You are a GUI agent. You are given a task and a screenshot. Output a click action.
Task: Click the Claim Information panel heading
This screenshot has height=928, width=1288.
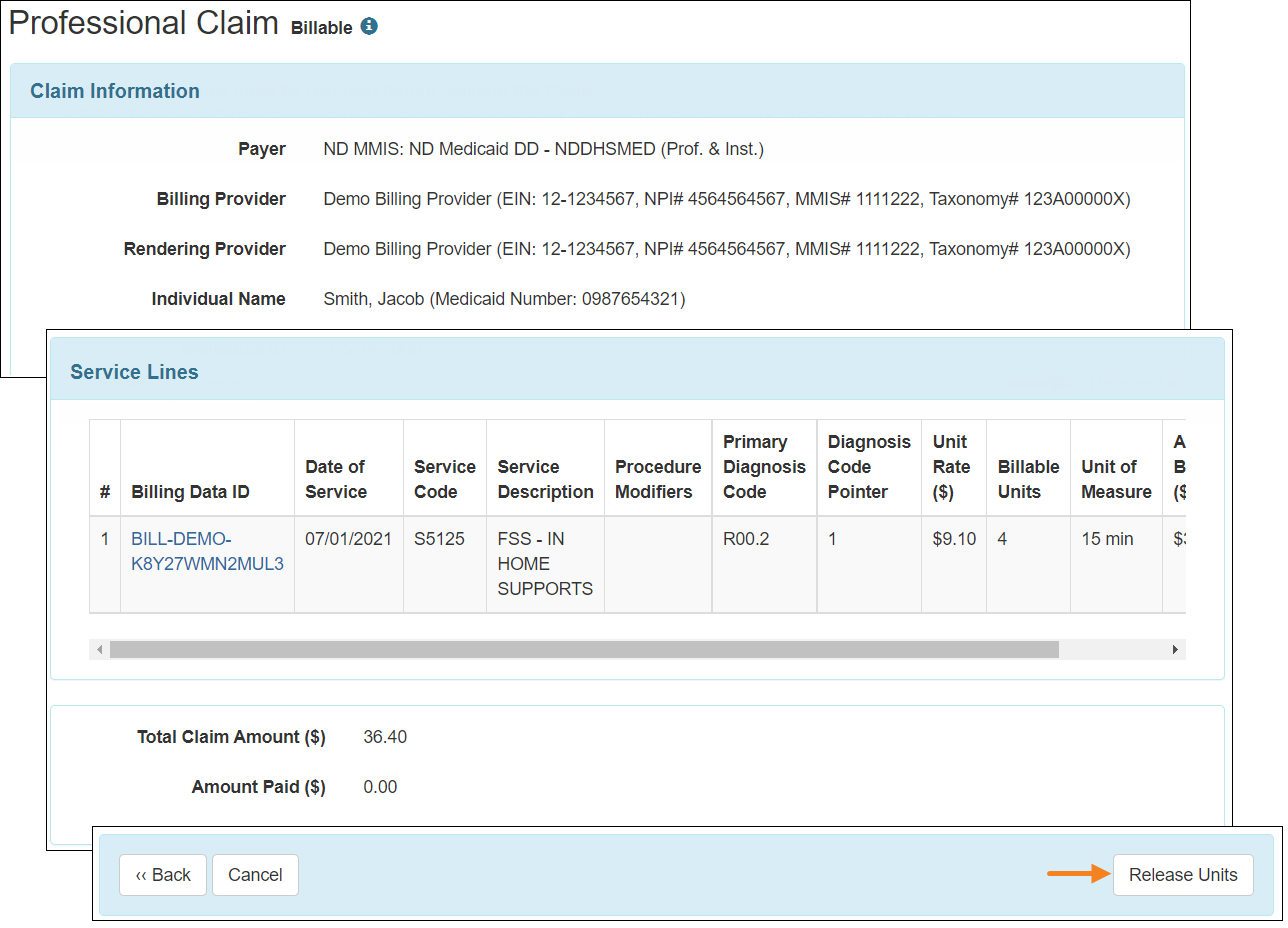(115, 91)
